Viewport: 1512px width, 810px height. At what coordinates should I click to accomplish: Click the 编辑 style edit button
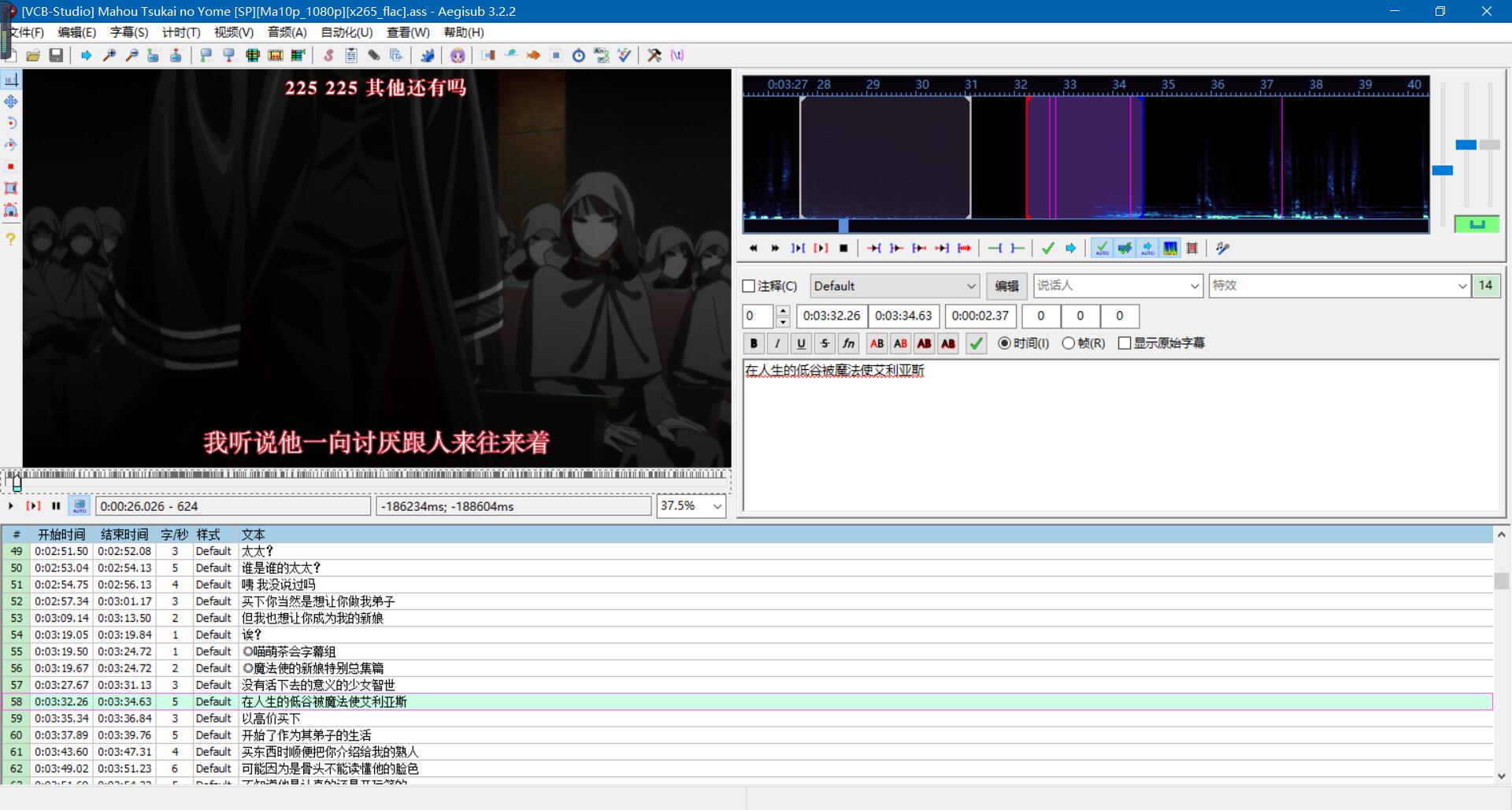(x=1006, y=286)
